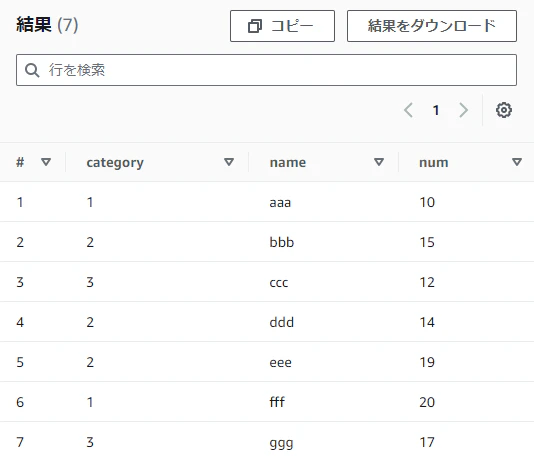Go to next page chevron

coord(464,110)
